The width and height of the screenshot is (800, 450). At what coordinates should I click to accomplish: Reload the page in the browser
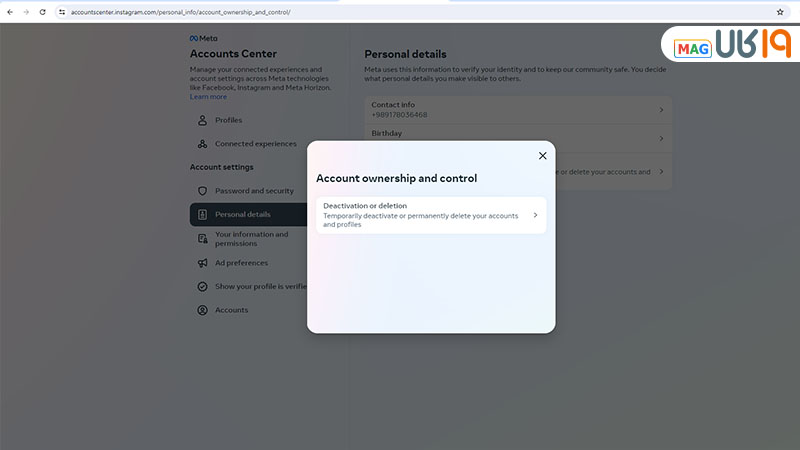pos(42,12)
